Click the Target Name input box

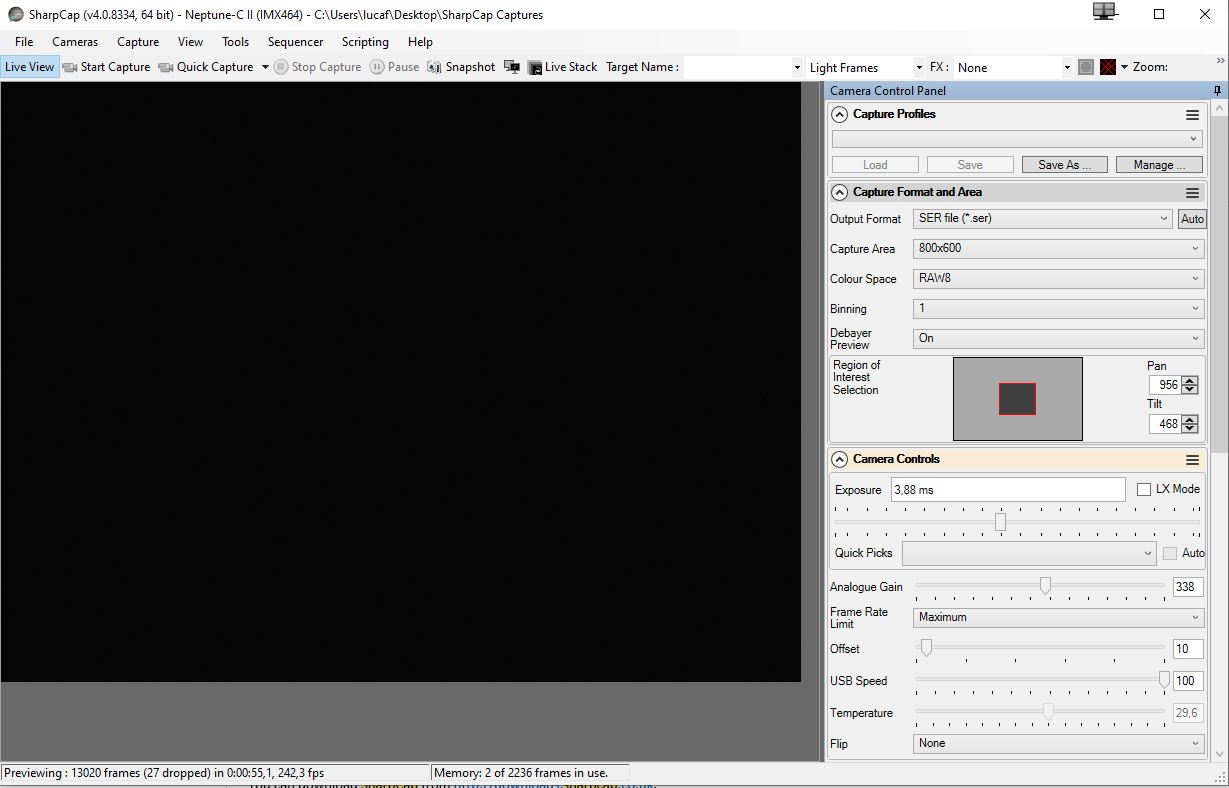tap(737, 67)
